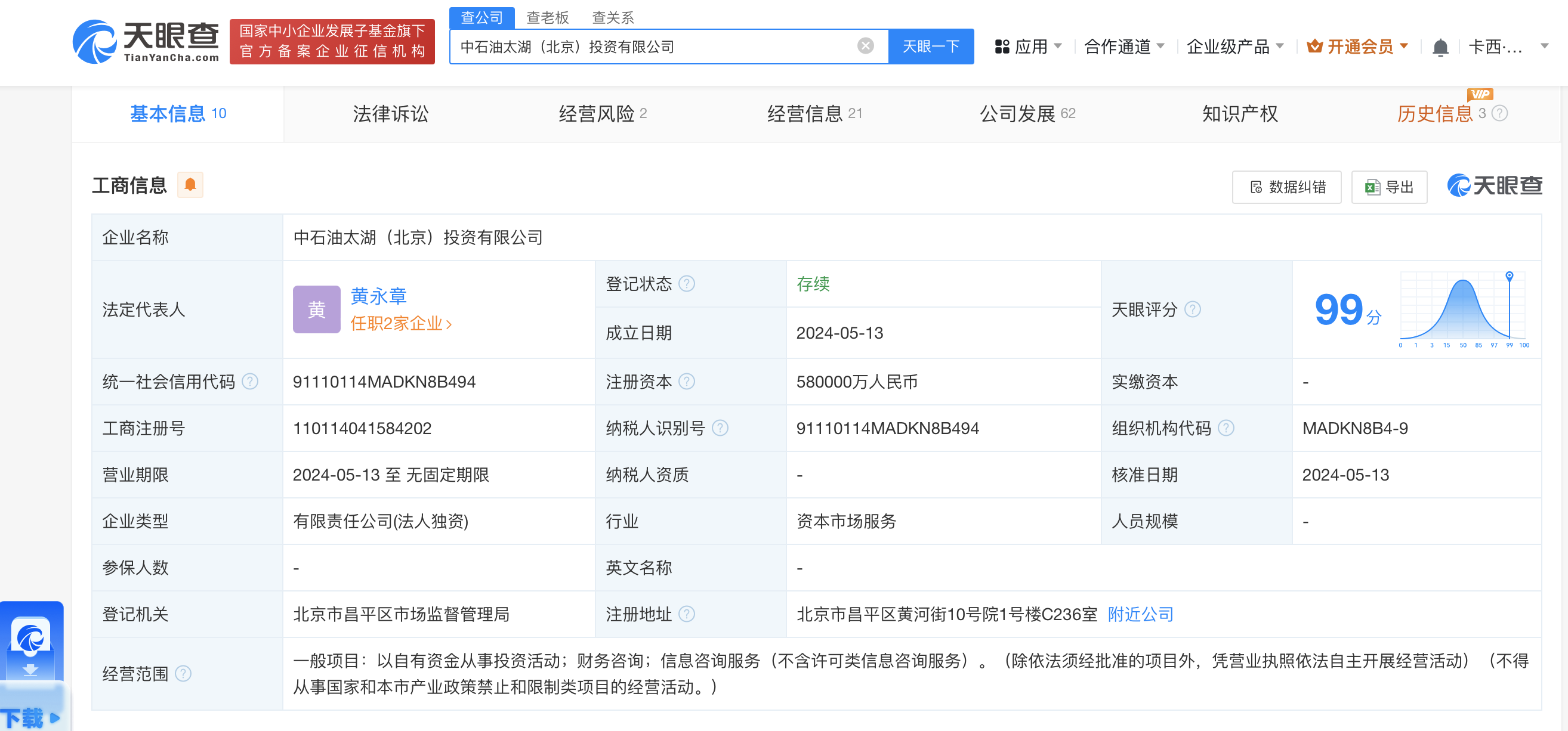Click the crown icon beside 开通会员
This screenshot has height=731, width=1568.
(x=1314, y=47)
